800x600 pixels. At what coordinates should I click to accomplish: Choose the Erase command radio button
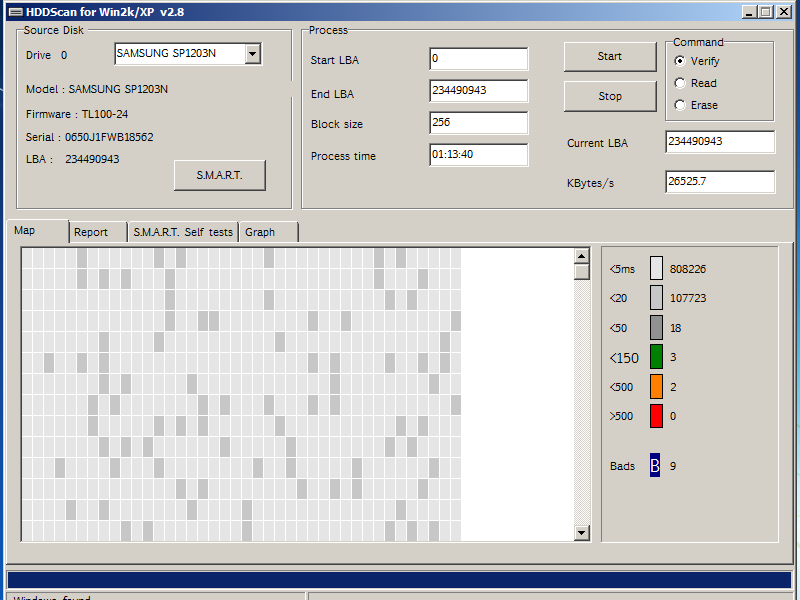coord(681,105)
